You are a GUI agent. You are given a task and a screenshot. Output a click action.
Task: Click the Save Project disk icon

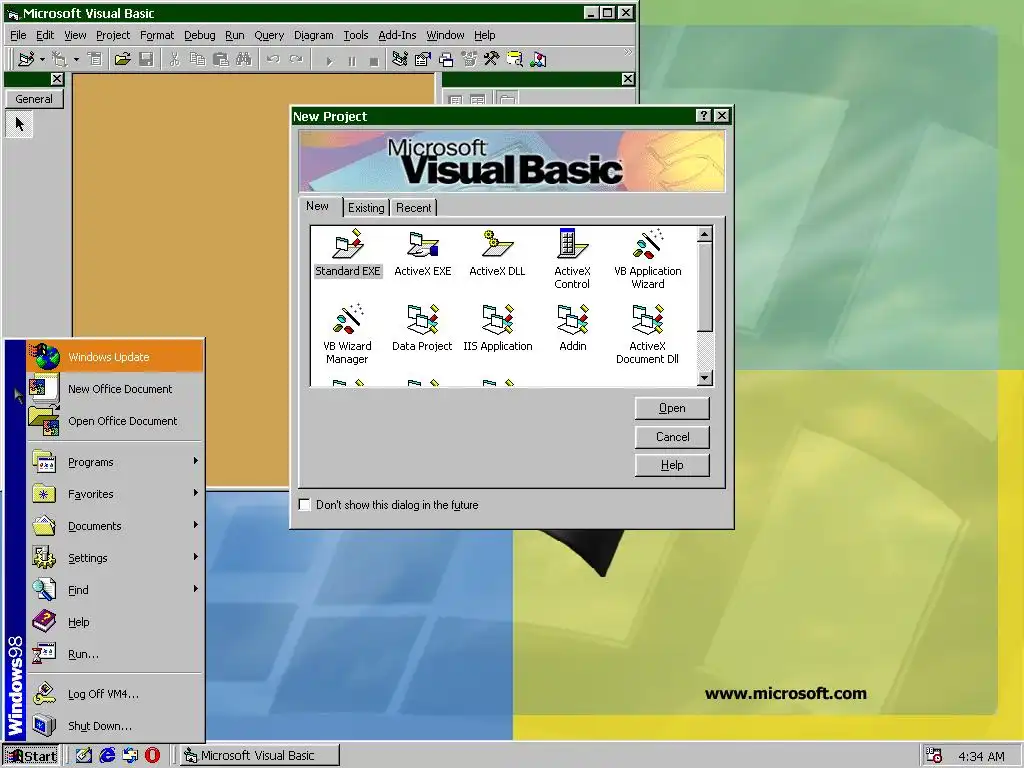click(146, 59)
